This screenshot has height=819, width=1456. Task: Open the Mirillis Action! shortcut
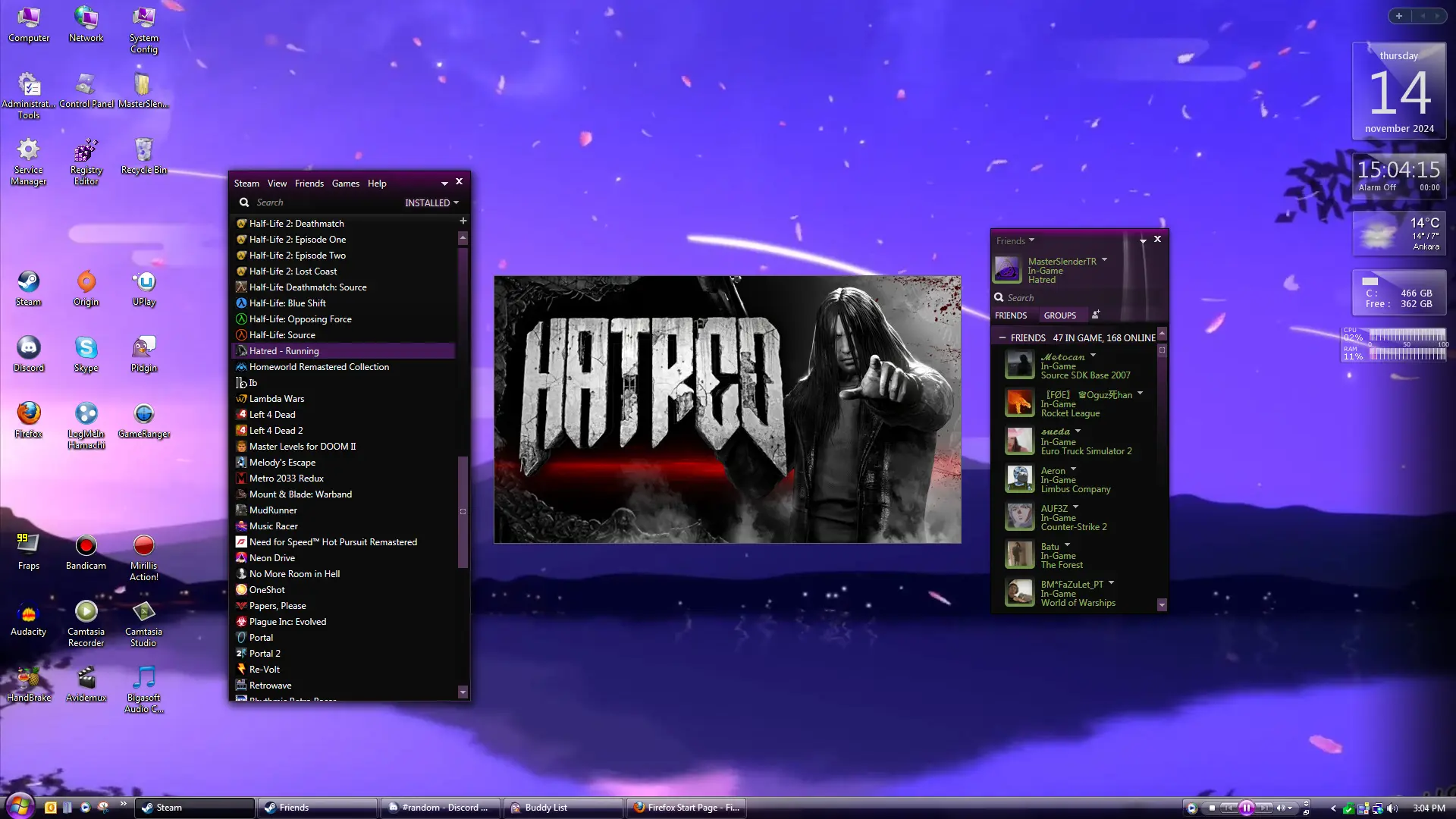(143, 558)
